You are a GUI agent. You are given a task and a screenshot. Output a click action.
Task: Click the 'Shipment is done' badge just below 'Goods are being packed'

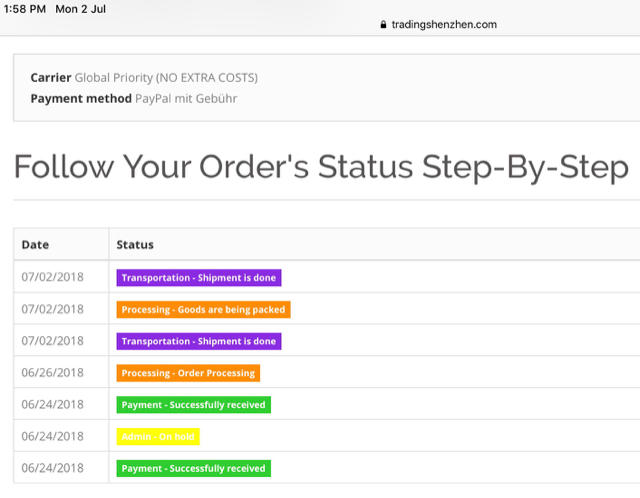click(x=199, y=341)
